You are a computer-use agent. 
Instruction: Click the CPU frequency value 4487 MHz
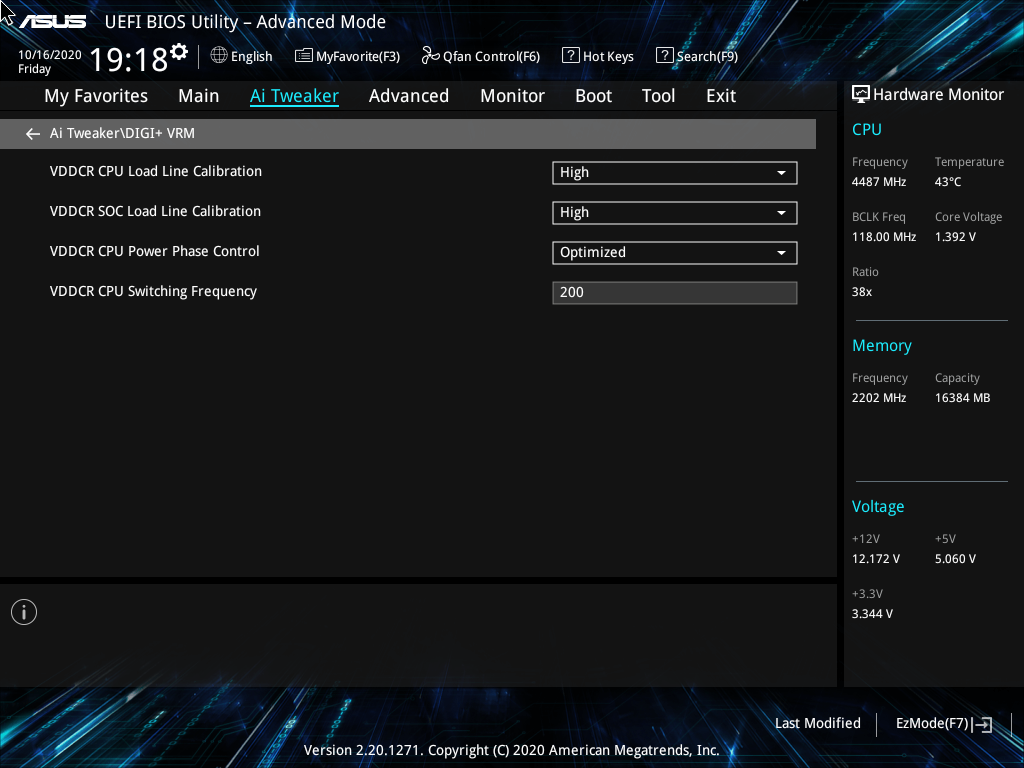point(878,182)
